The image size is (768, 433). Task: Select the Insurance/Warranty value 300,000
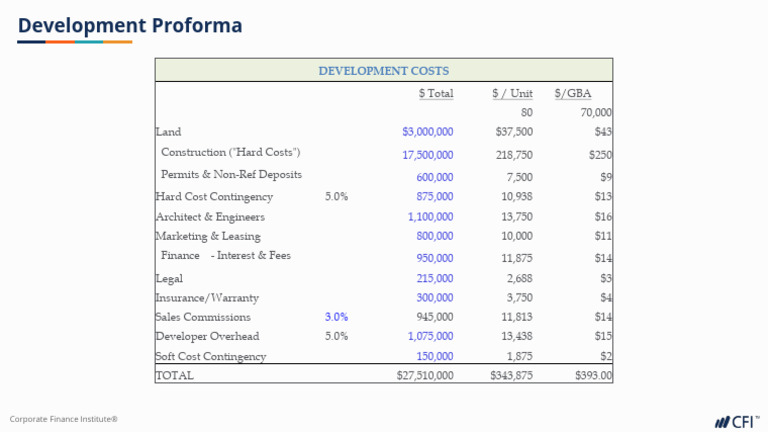coord(434,298)
